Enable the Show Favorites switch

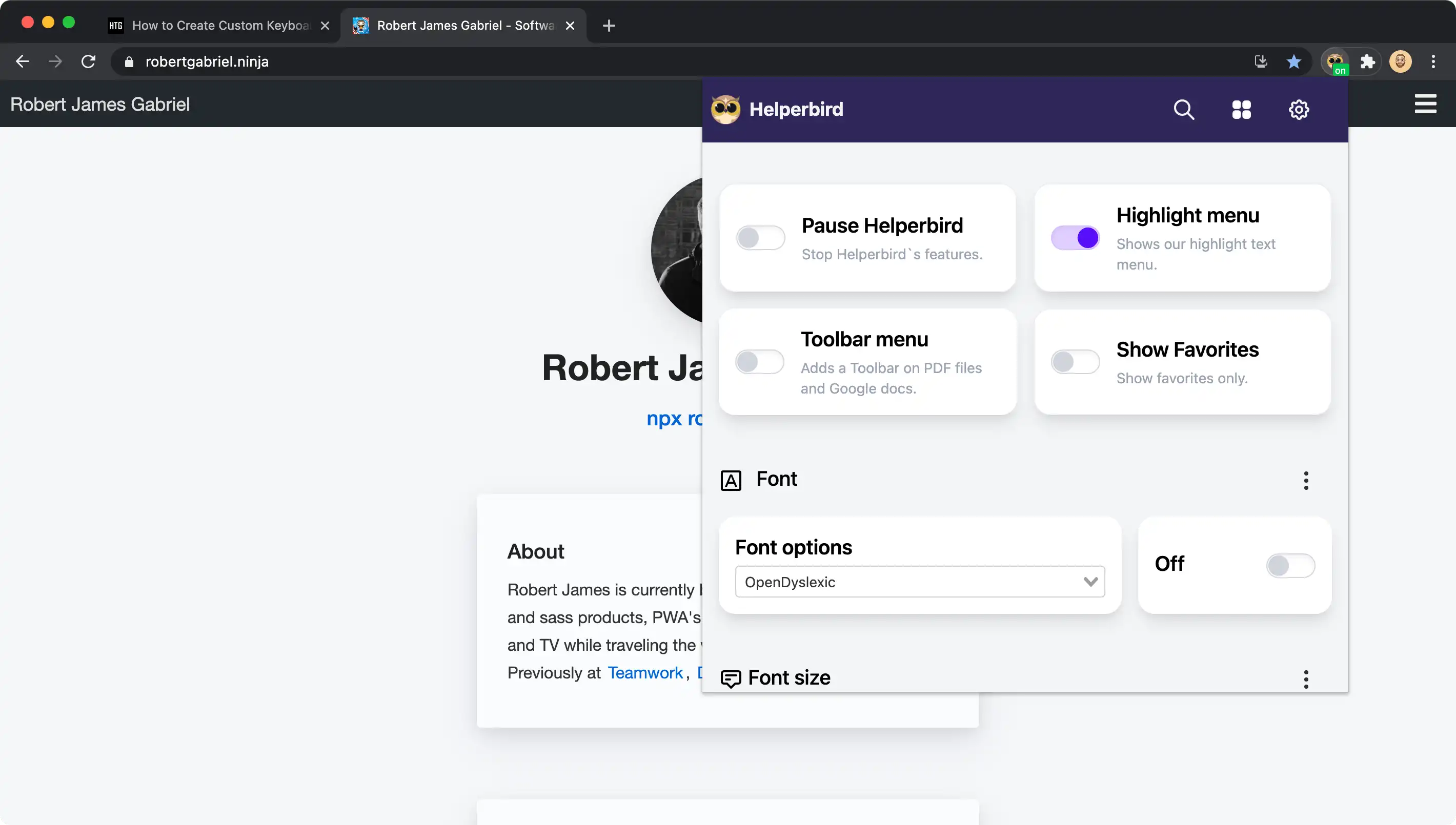[x=1075, y=361]
